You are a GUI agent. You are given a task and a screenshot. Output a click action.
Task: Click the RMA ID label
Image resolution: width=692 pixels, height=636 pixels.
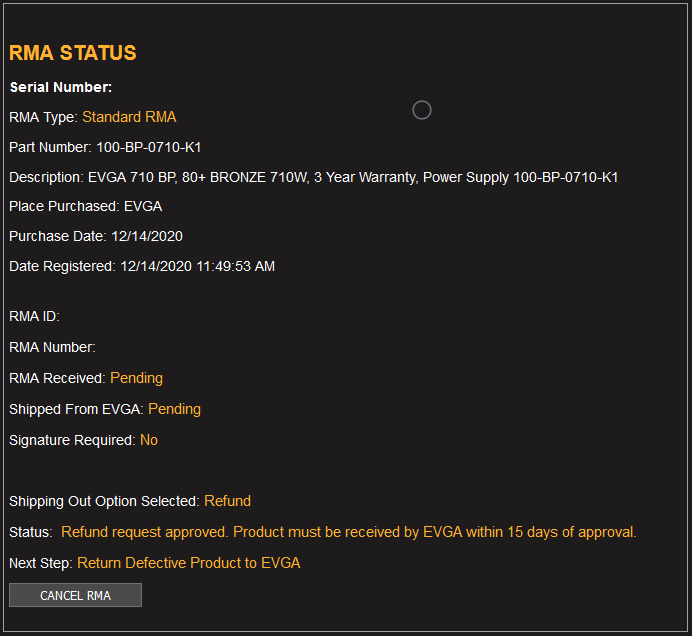click(34, 316)
